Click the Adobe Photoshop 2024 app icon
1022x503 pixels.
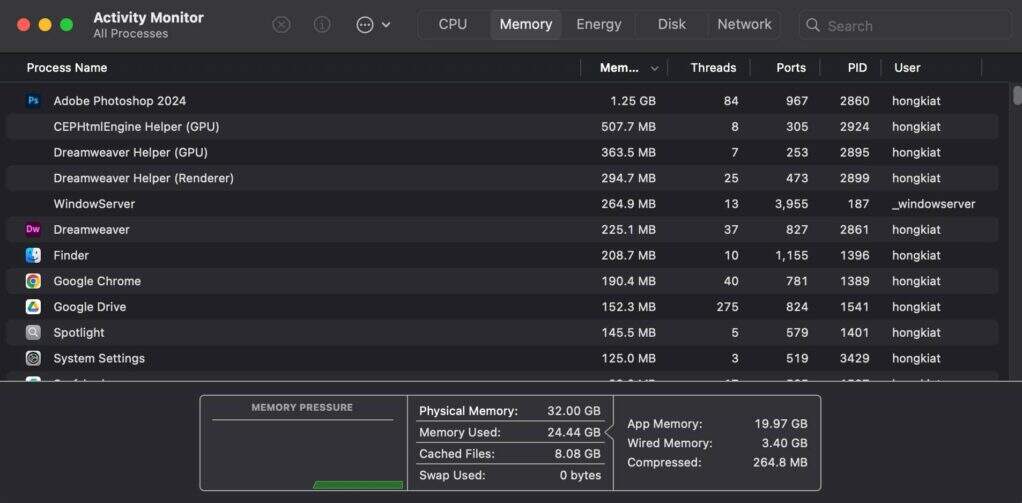(33, 101)
